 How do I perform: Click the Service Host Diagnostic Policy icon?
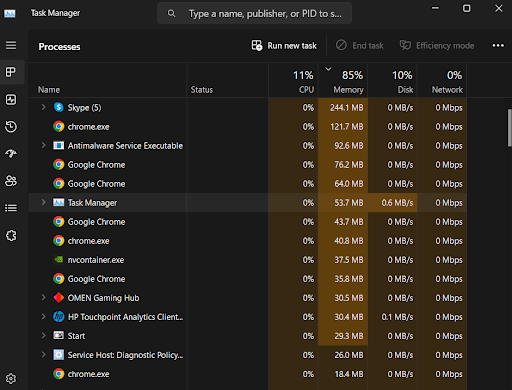tap(59, 354)
